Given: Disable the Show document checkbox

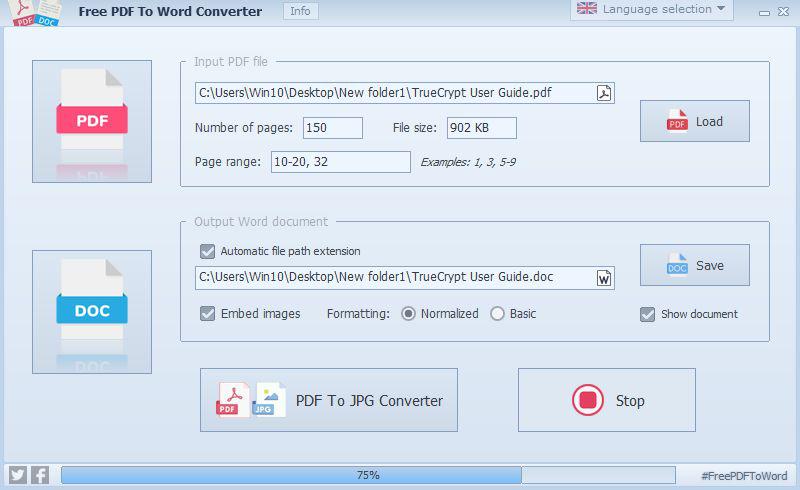Looking at the screenshot, I should click(x=647, y=314).
